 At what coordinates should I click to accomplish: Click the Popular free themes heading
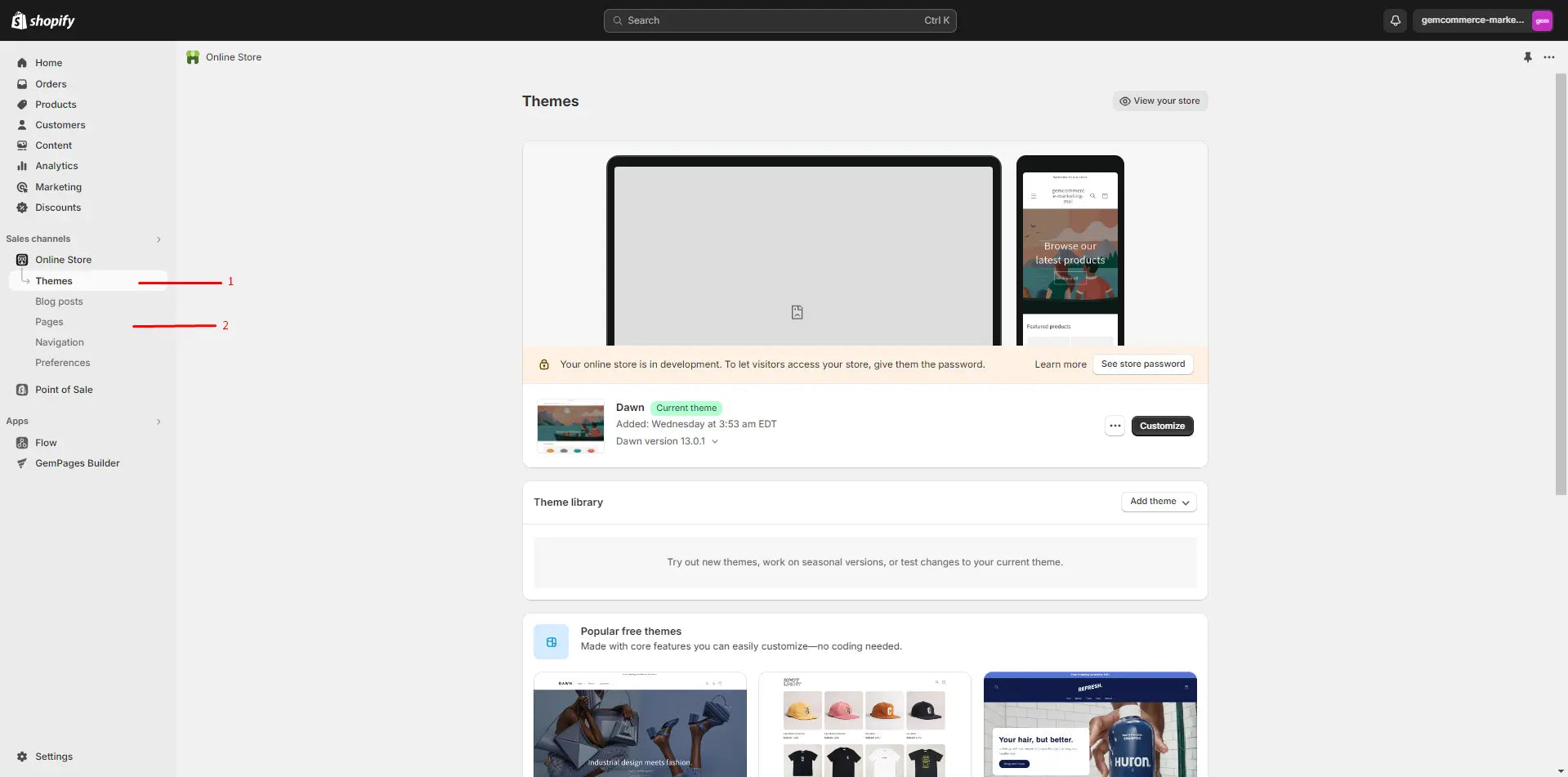pyautogui.click(x=631, y=632)
